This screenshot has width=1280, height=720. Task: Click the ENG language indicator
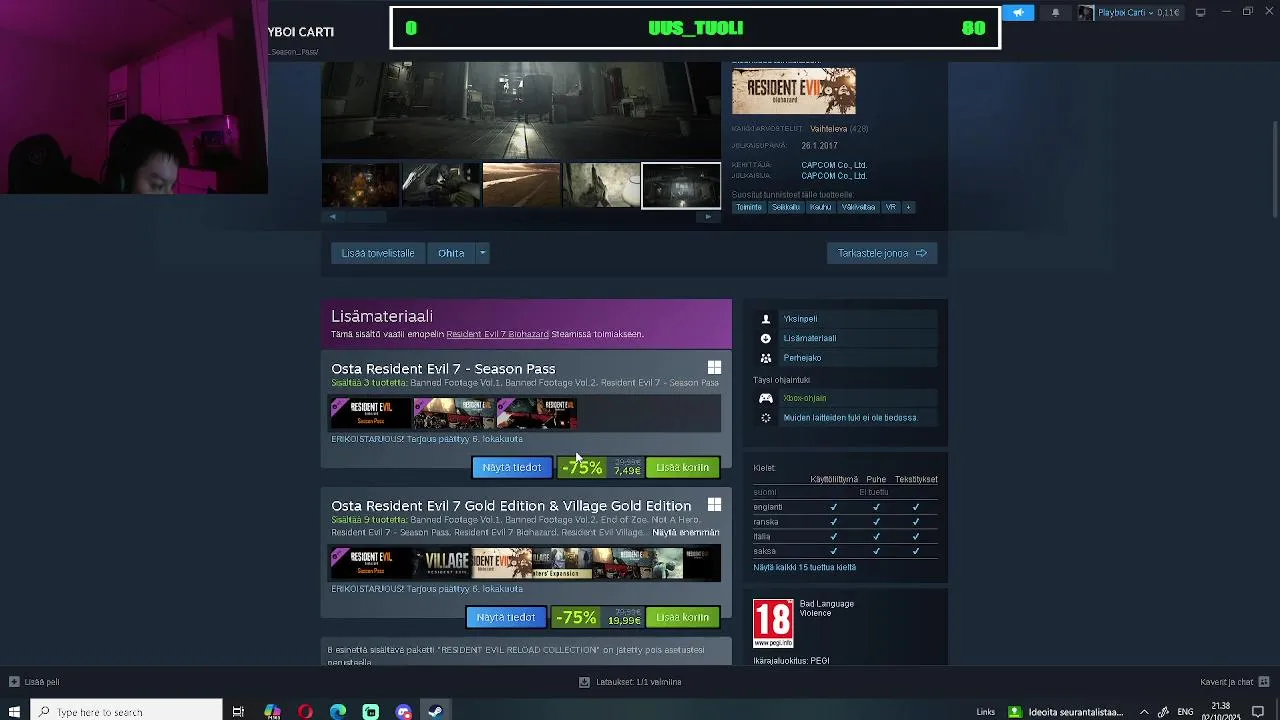(1185, 712)
